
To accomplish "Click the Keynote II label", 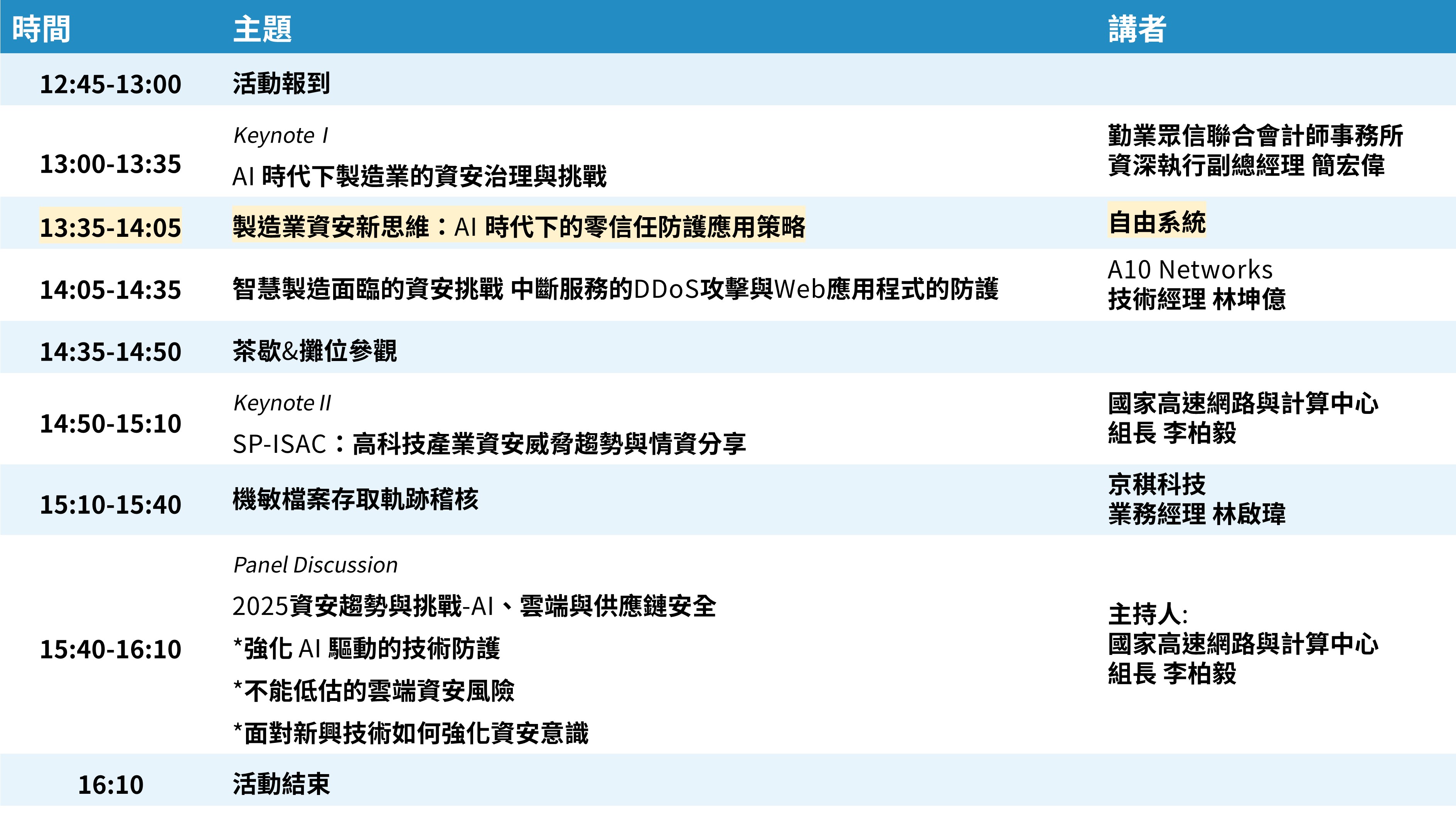I will coord(282,403).
